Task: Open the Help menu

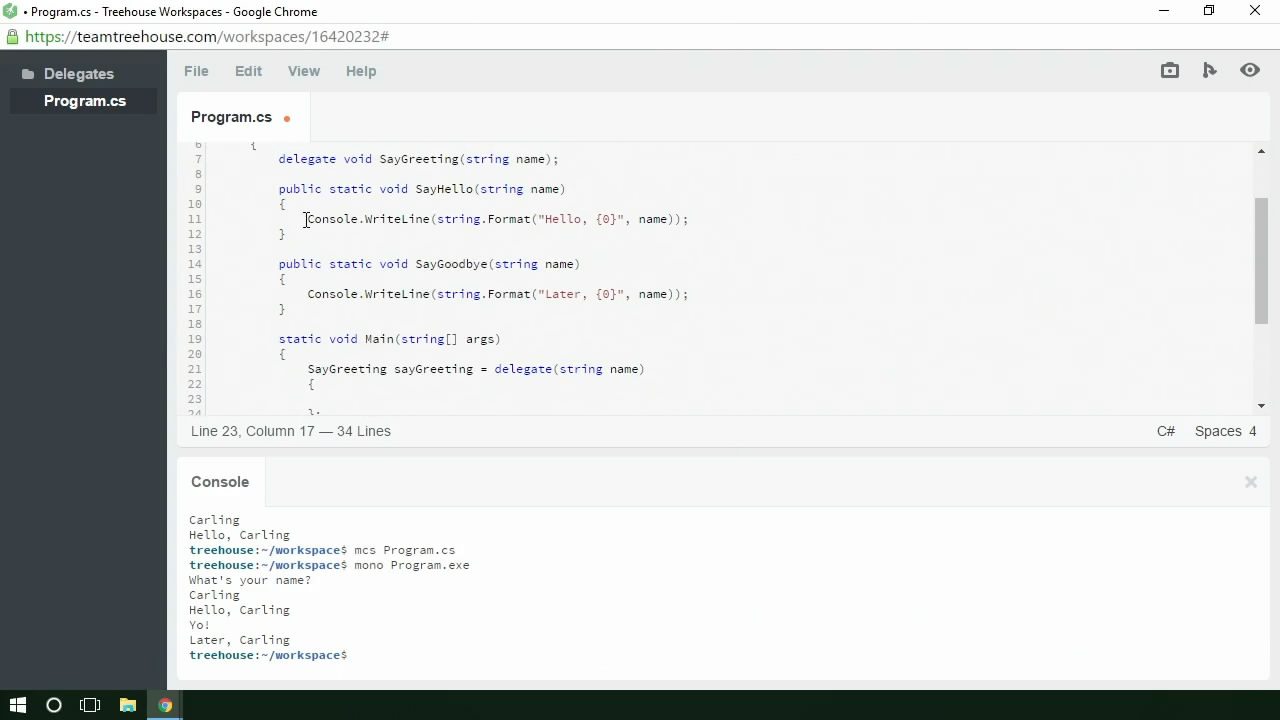Action: point(361,71)
